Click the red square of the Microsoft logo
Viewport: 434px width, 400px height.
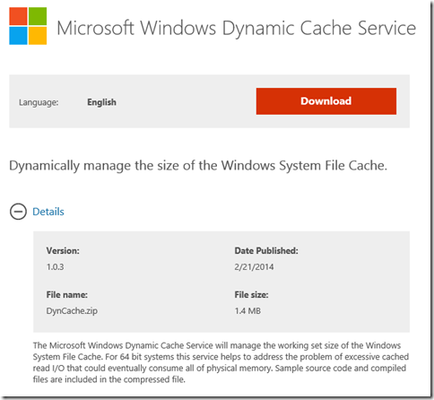18,16
